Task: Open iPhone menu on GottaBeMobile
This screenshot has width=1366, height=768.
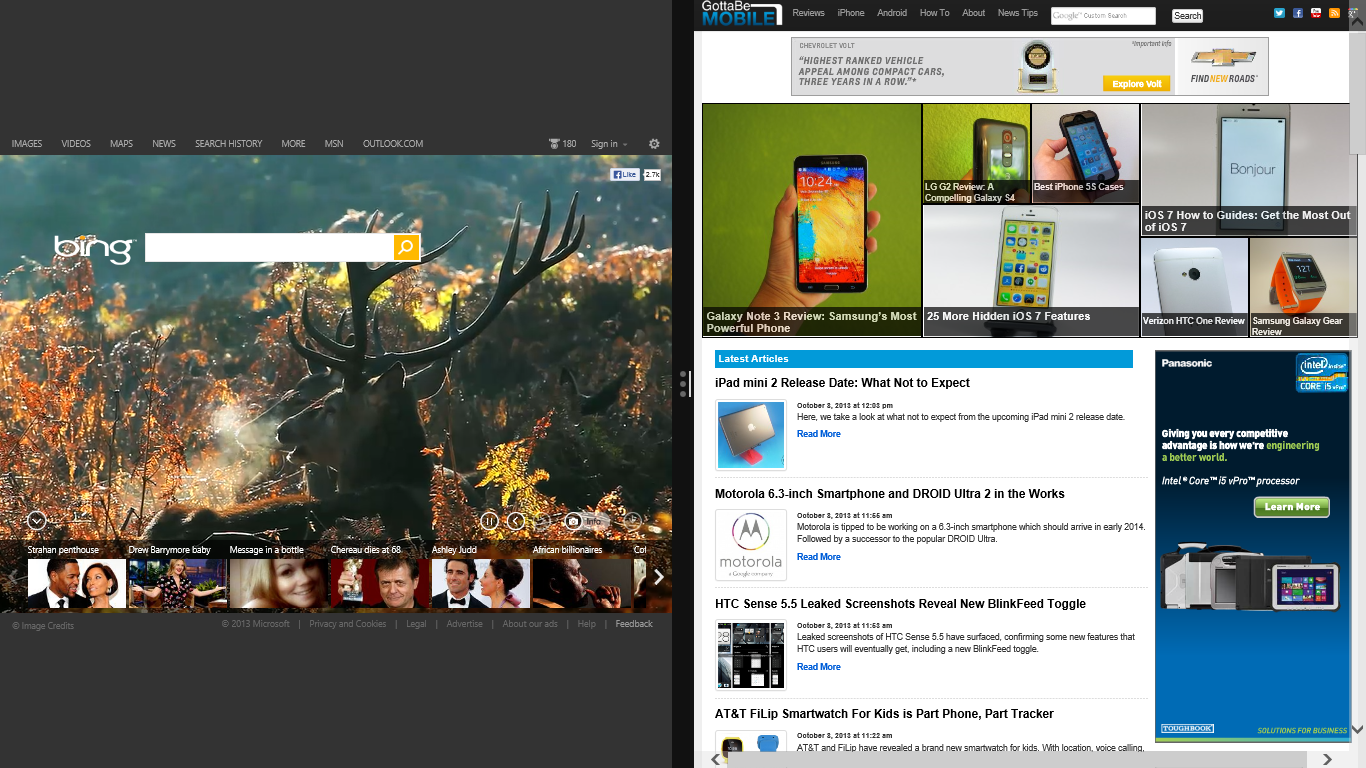Action: coord(851,13)
